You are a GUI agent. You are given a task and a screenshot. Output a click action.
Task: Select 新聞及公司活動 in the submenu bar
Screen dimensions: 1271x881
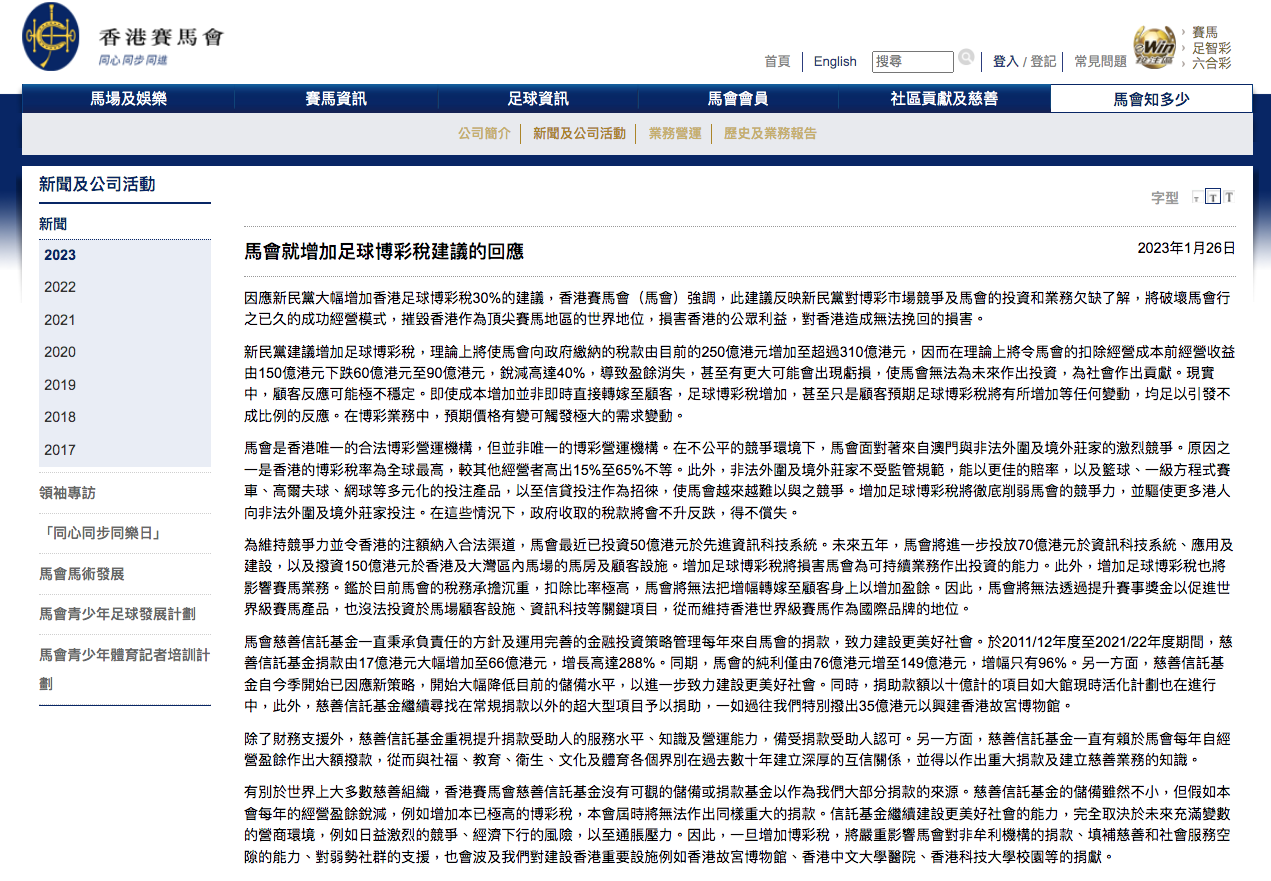[579, 133]
